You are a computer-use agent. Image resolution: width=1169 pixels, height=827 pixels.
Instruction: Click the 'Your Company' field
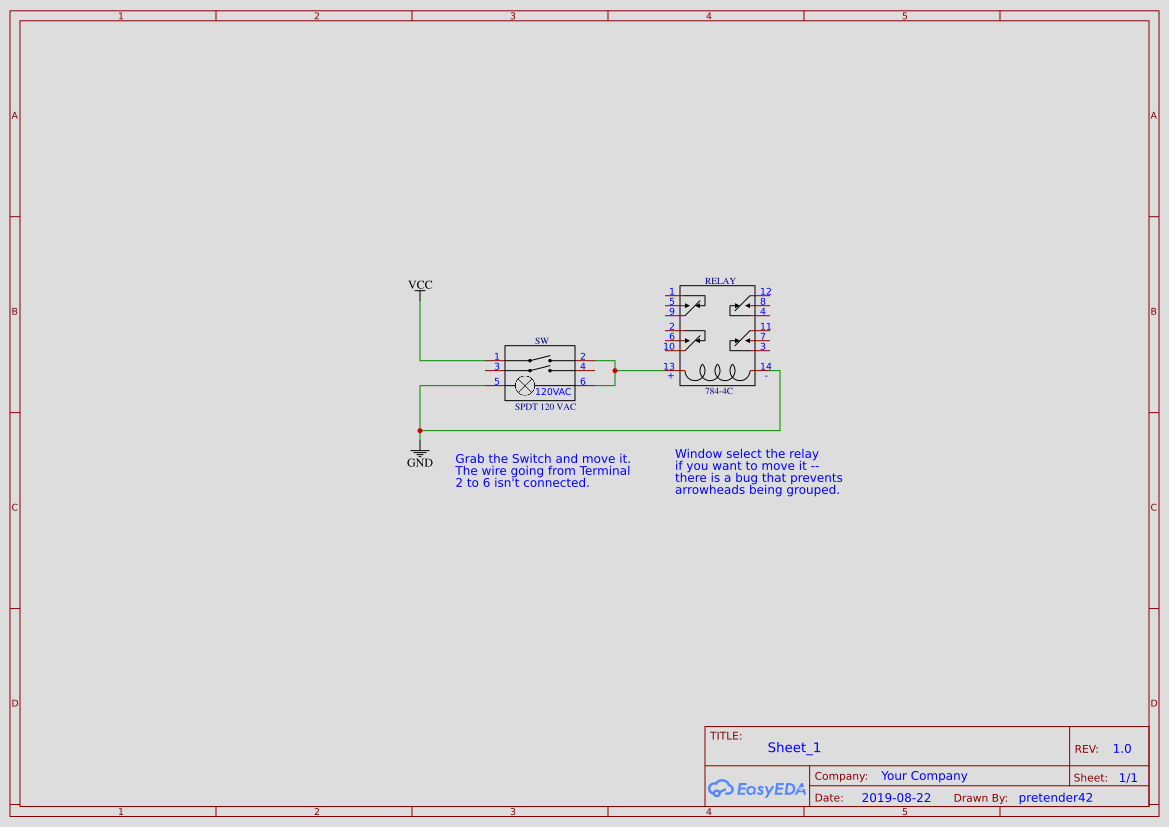[924, 776]
